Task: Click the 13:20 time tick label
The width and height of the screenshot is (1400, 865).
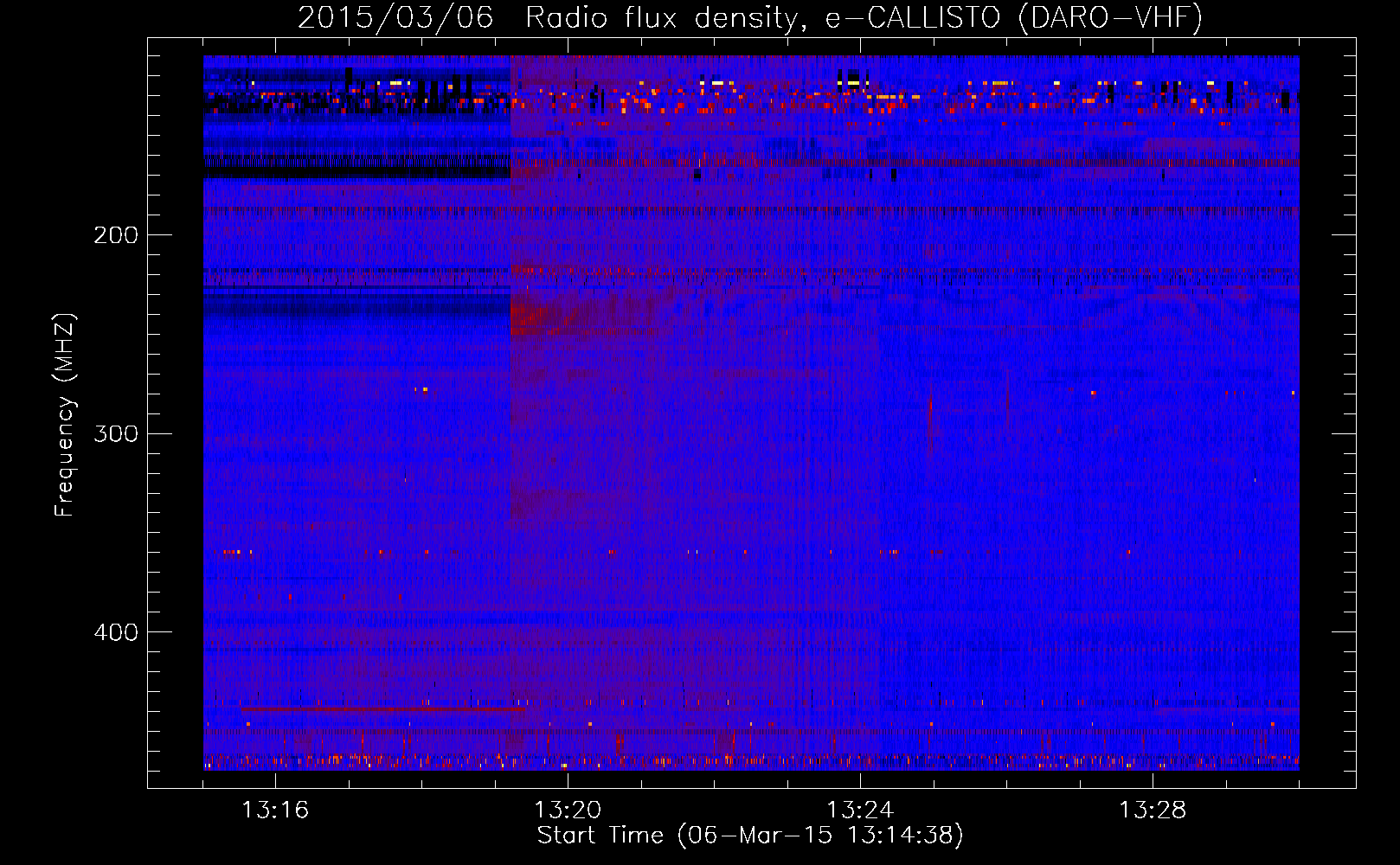Action: tap(568, 811)
